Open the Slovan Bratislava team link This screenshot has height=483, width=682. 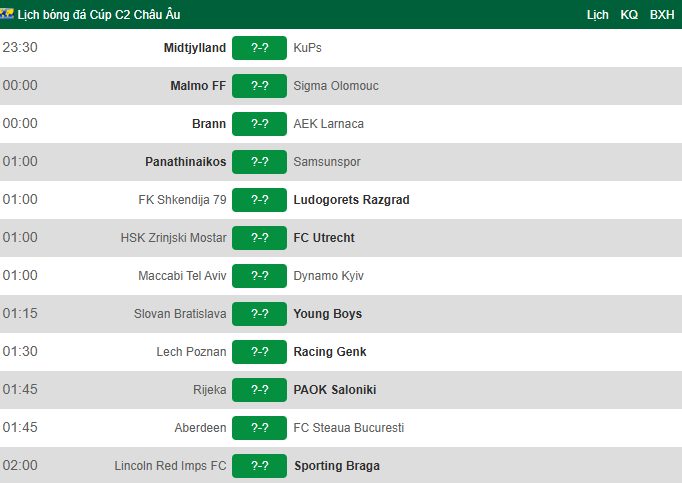[x=180, y=314]
